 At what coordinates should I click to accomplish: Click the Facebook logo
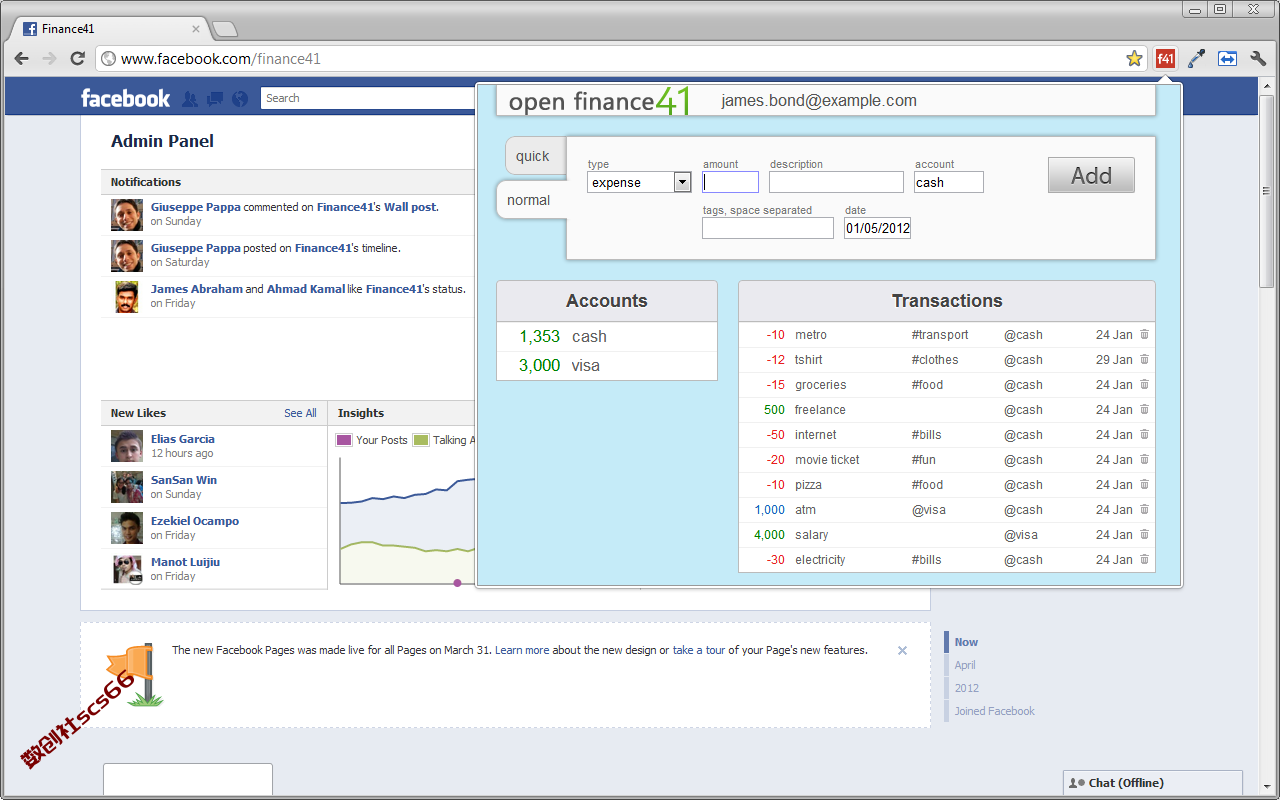(125, 98)
